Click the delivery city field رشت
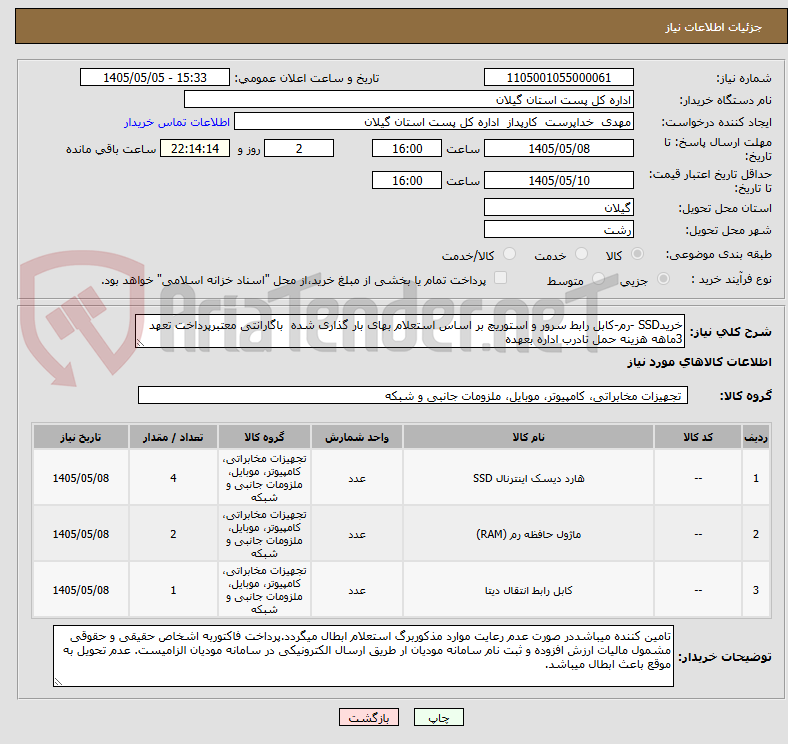 click(x=558, y=229)
